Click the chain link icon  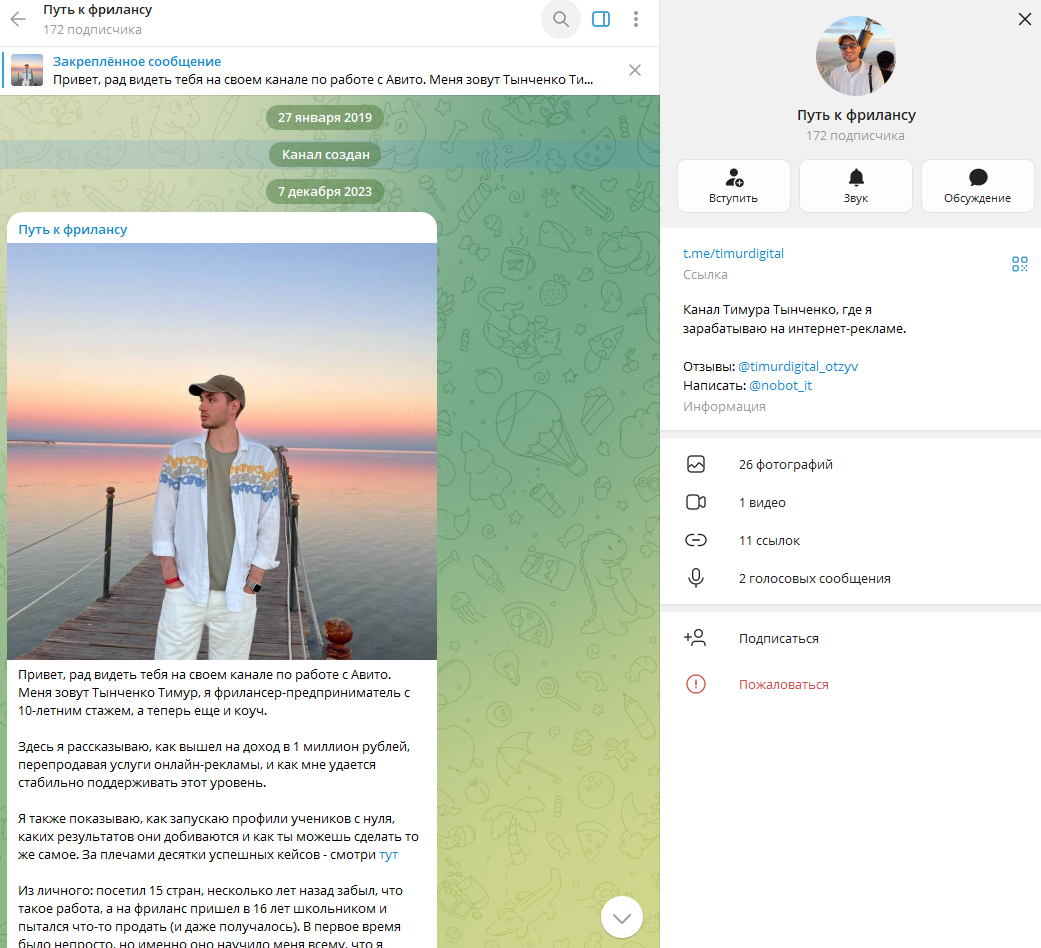pyautogui.click(x=696, y=540)
